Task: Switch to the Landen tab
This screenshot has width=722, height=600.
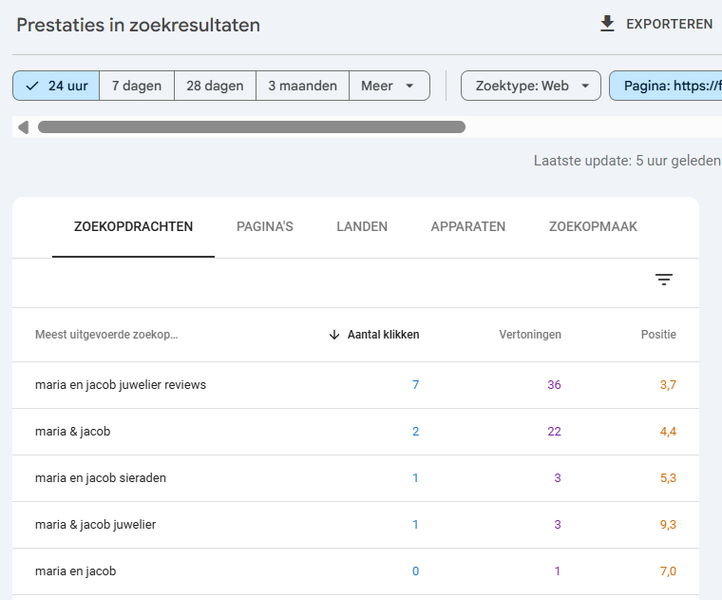Action: (362, 227)
